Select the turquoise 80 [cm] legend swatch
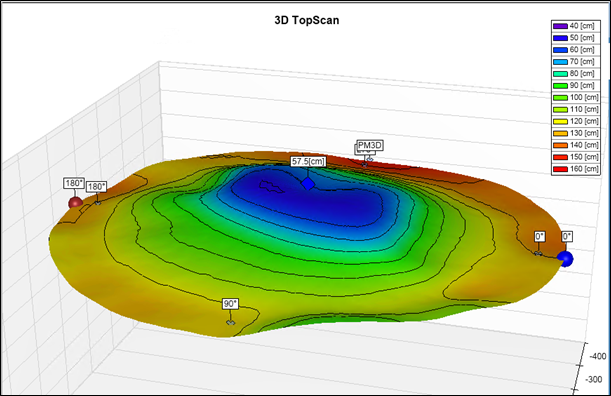Image resolution: width=611 pixels, height=396 pixels. click(560, 74)
